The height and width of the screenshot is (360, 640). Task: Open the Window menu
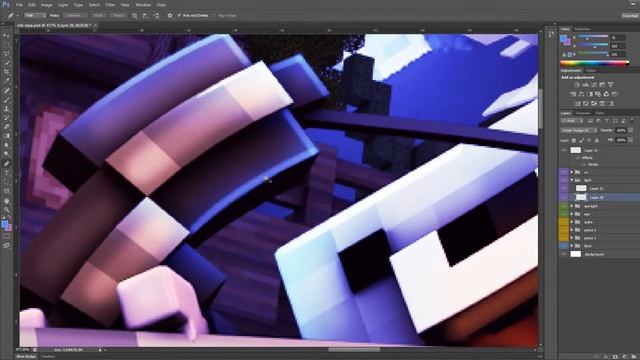tap(143, 5)
